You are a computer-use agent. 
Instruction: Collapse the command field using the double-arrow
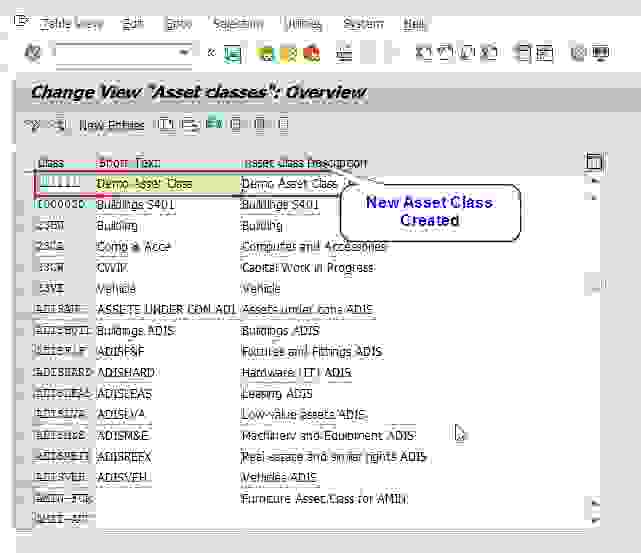coord(211,53)
